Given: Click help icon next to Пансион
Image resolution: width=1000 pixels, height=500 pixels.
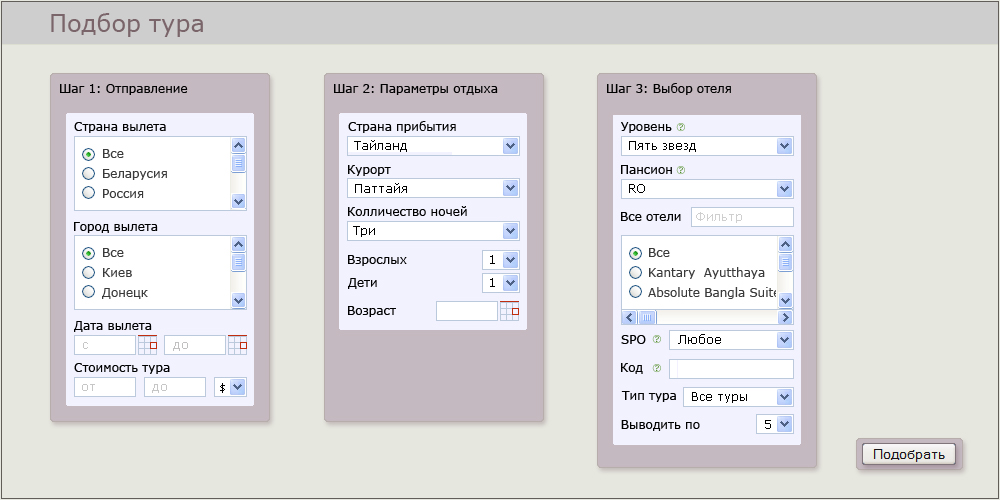Looking at the screenshot, I should click(x=681, y=170).
